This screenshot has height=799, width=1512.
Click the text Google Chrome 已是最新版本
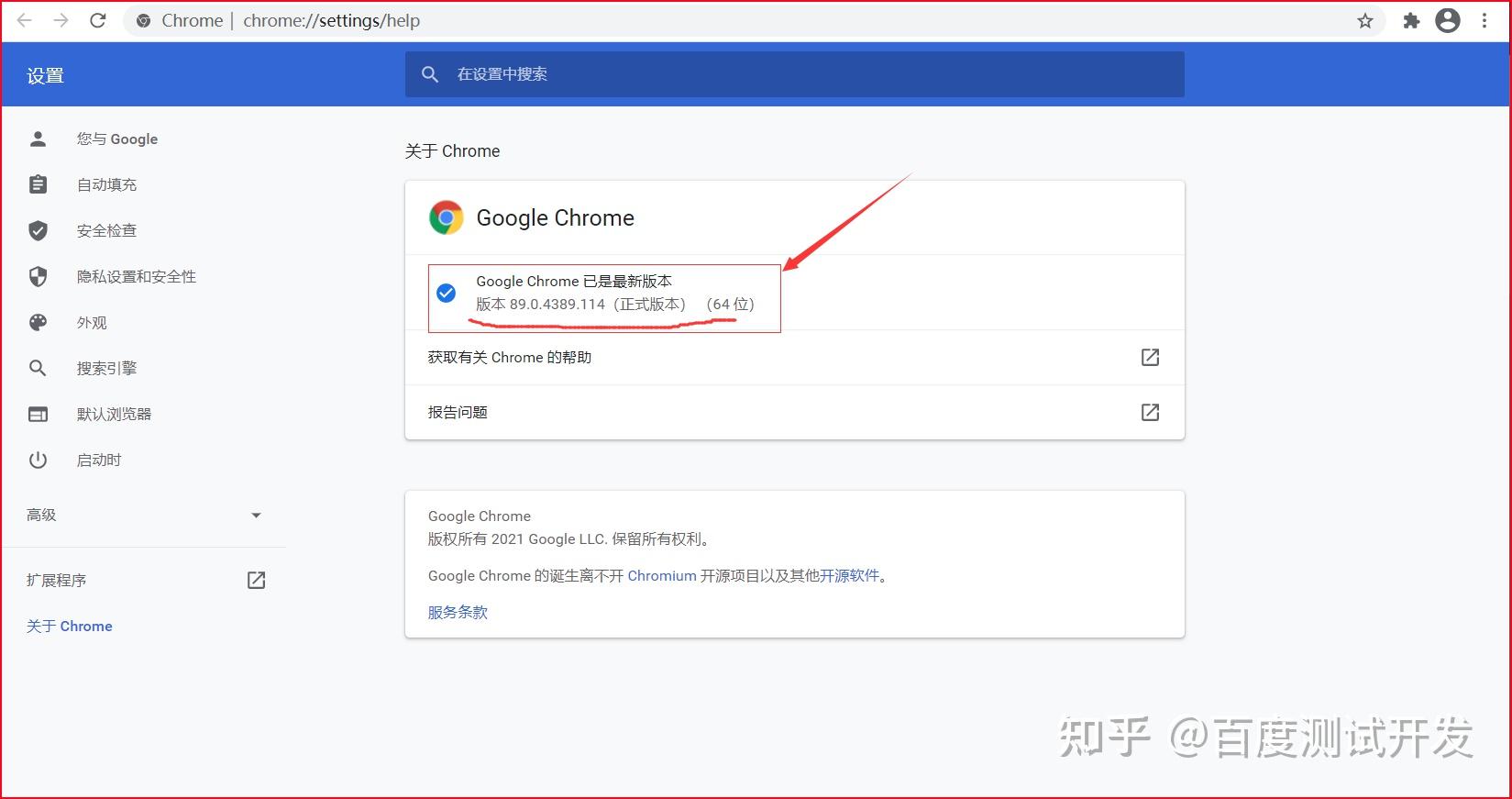pyautogui.click(x=574, y=281)
